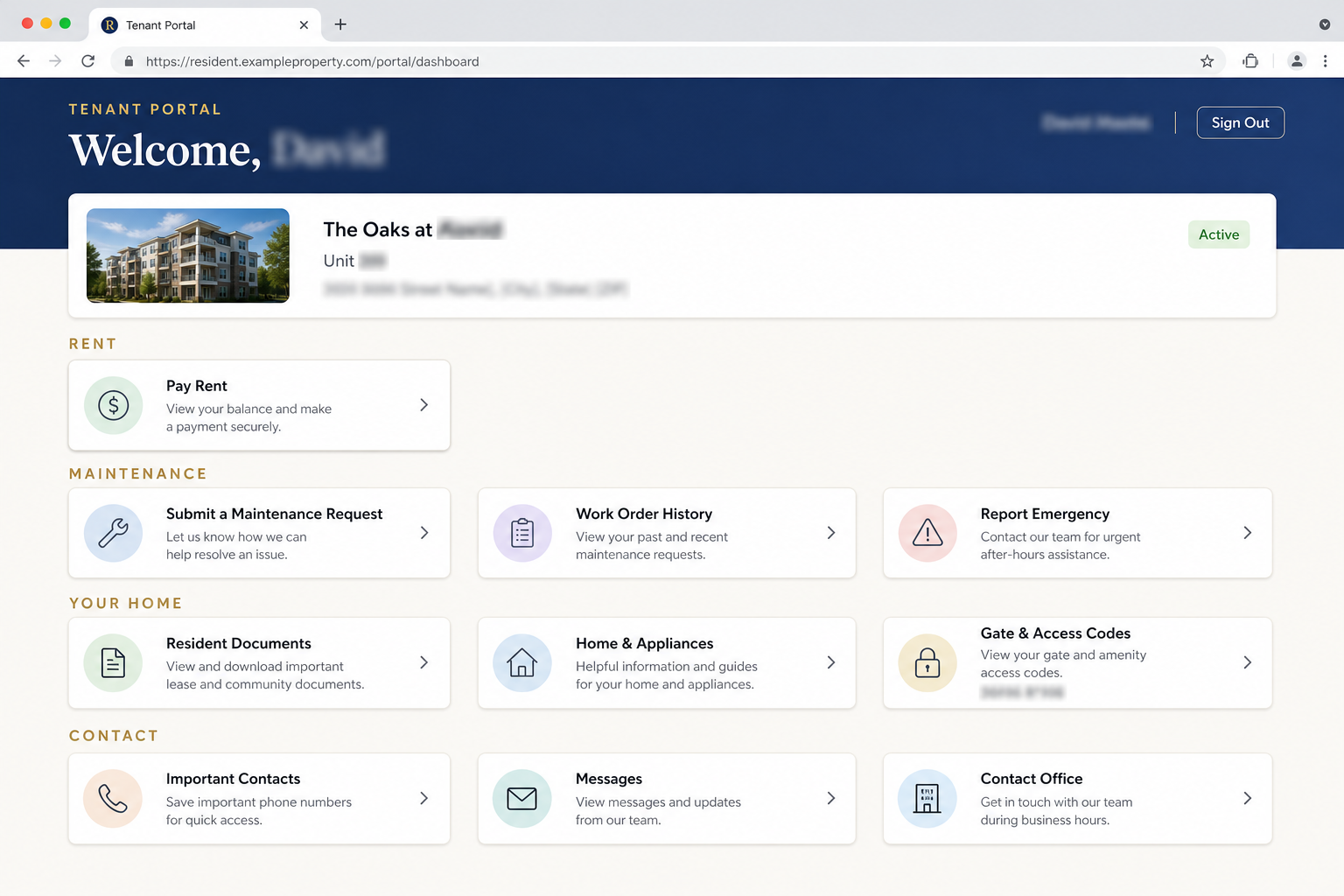1344x896 pixels.
Task: Open the Important Contacts title
Action: 234,779
